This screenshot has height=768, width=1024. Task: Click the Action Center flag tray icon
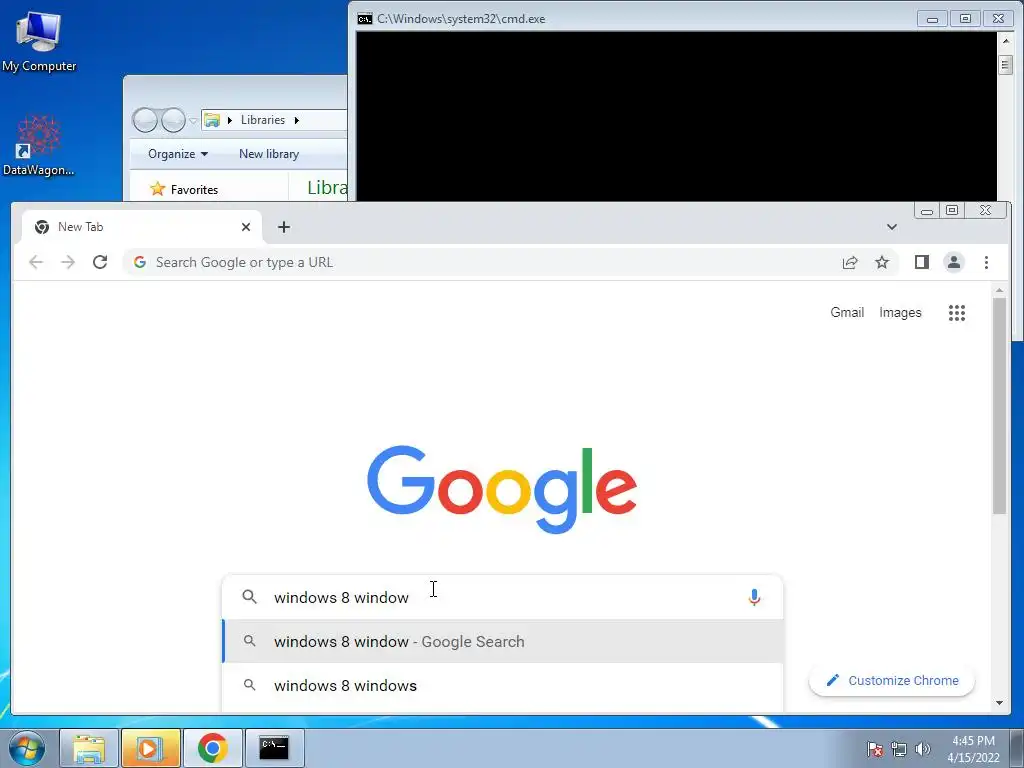tap(875, 749)
